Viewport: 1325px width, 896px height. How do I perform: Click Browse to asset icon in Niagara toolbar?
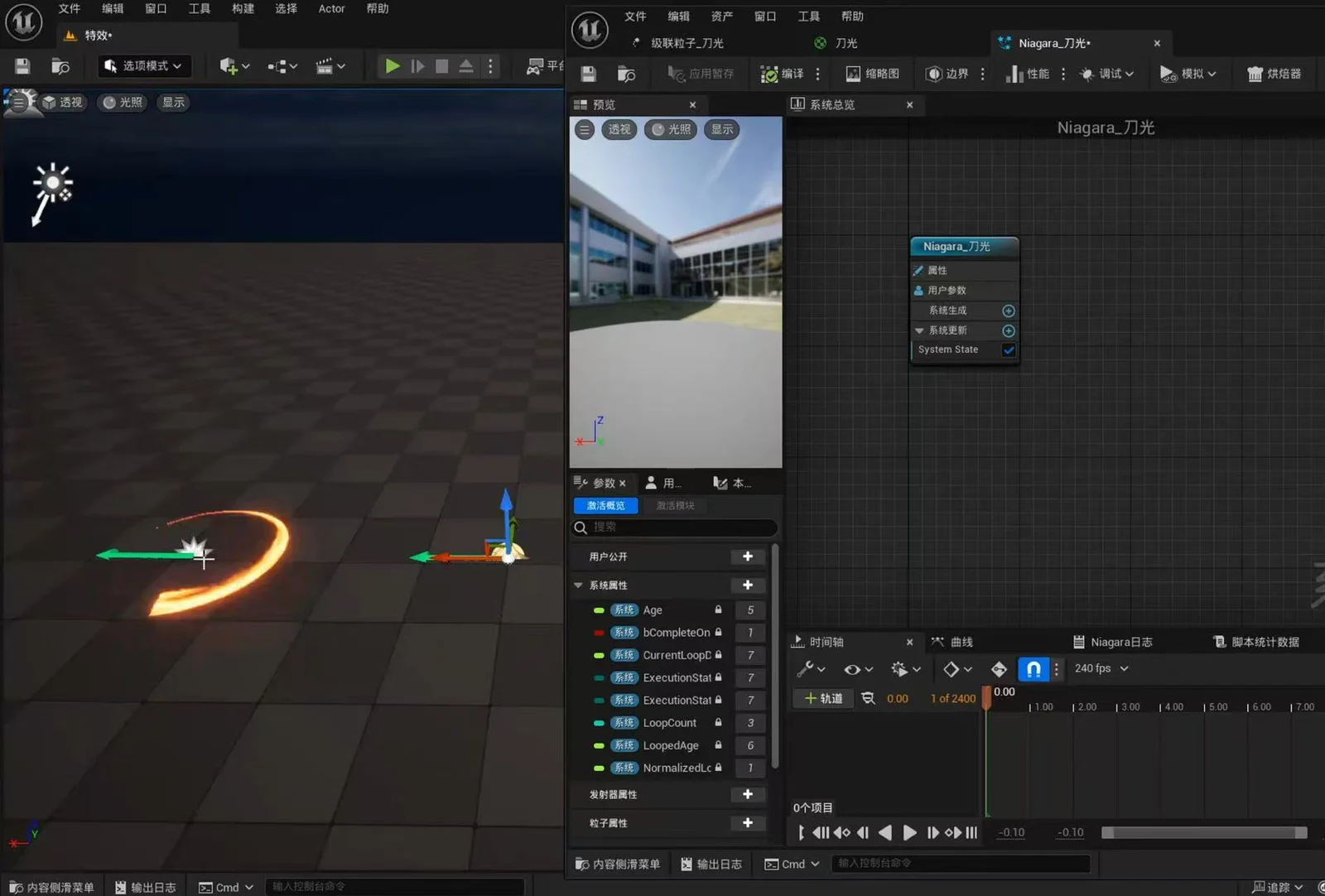tap(627, 74)
